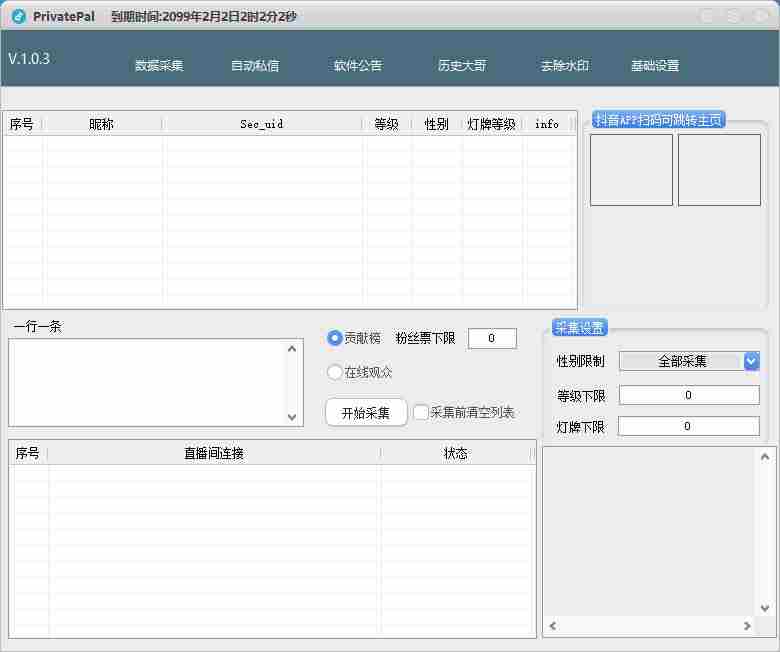Screen dimensions: 780x652
Task: Click the Sec_uid column header
Action: 261,124
